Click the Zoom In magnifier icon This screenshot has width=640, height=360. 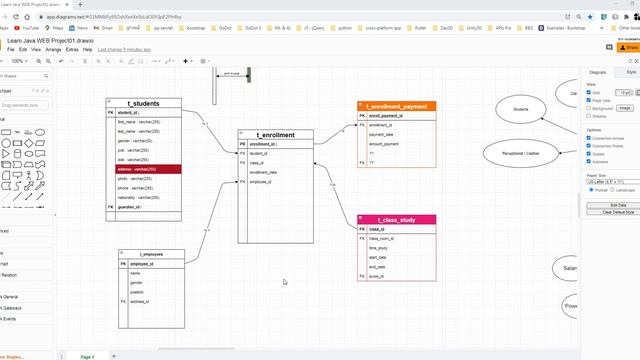39,61
